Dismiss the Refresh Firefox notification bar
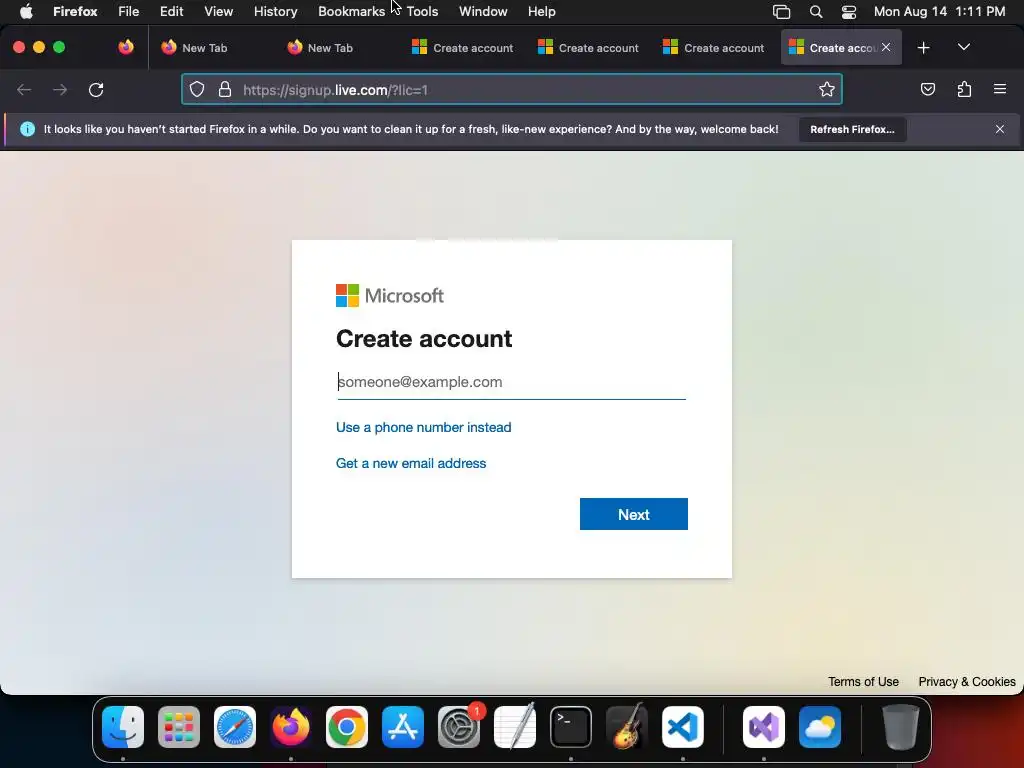Screen dimensions: 1024x768 [x=1000, y=129]
